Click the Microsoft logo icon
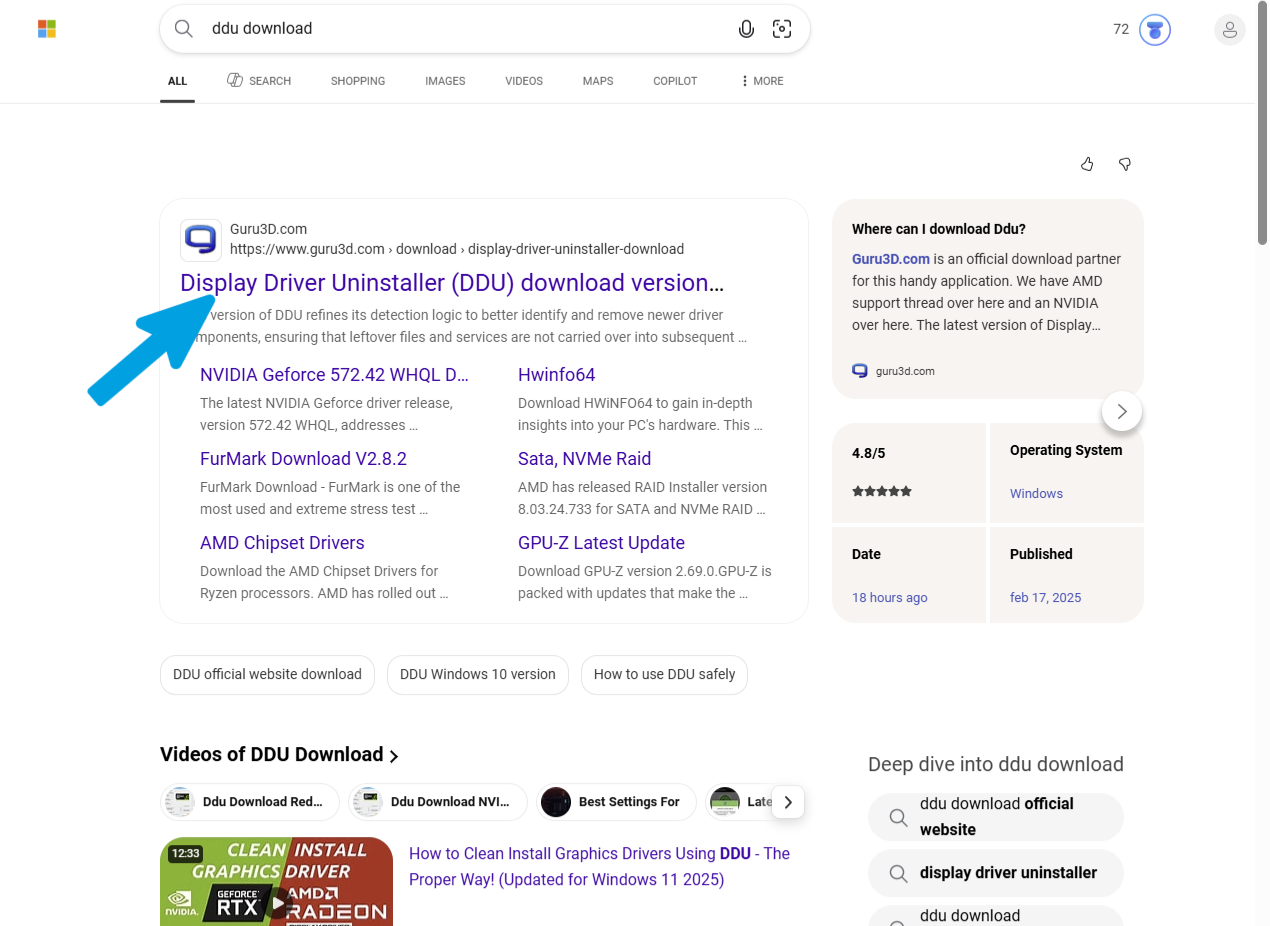The image size is (1270, 926). 46,29
